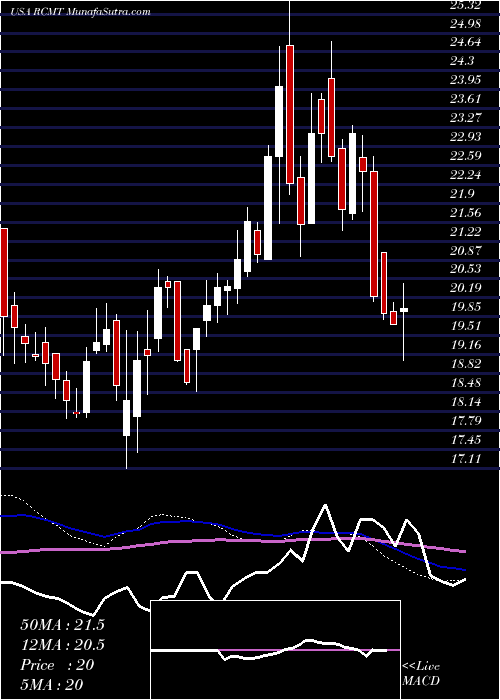Click the 21.22 price axis label
This screenshot has width=500, height=700.
click(x=465, y=232)
